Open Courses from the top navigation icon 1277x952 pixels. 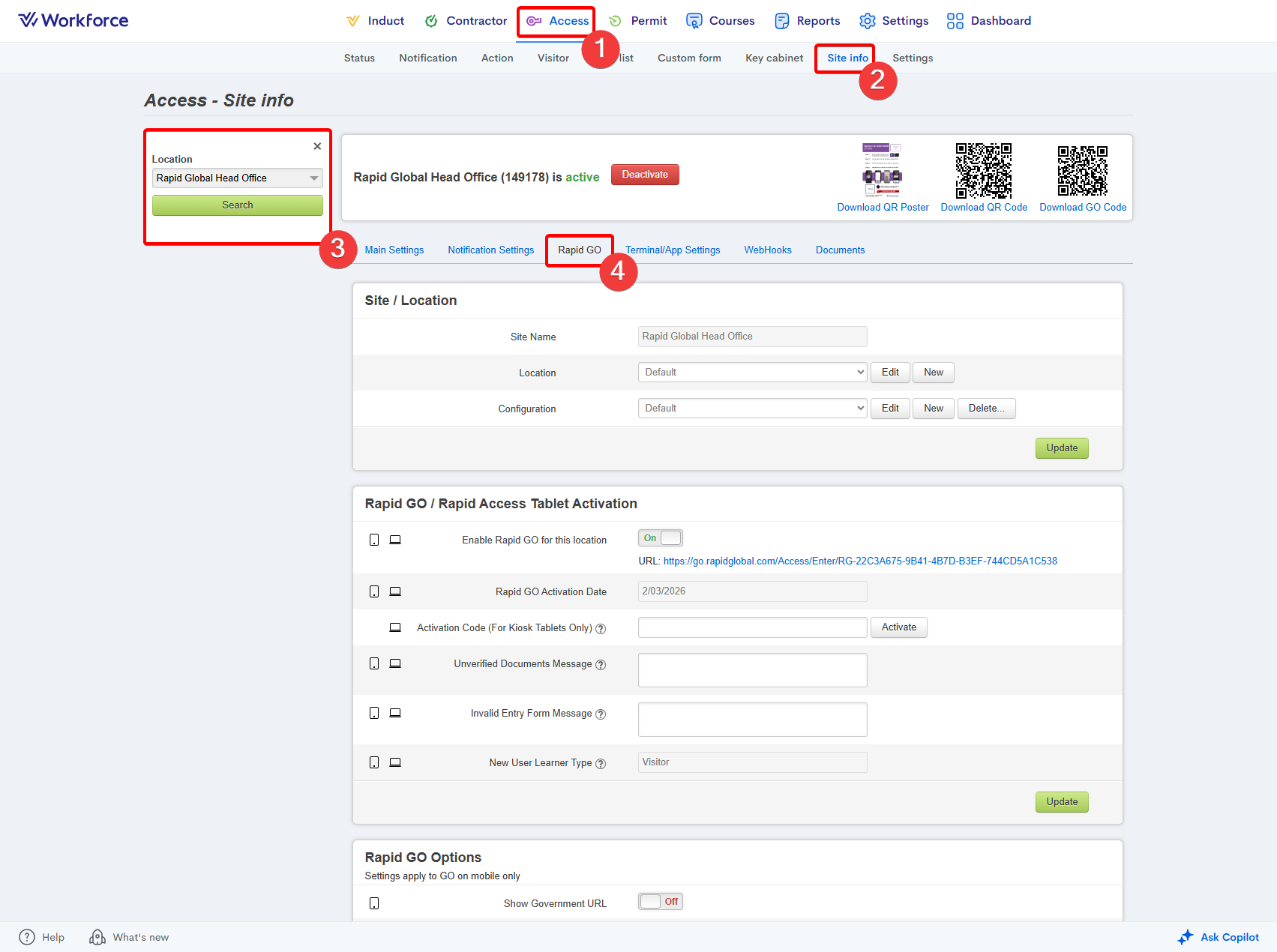[x=694, y=21]
